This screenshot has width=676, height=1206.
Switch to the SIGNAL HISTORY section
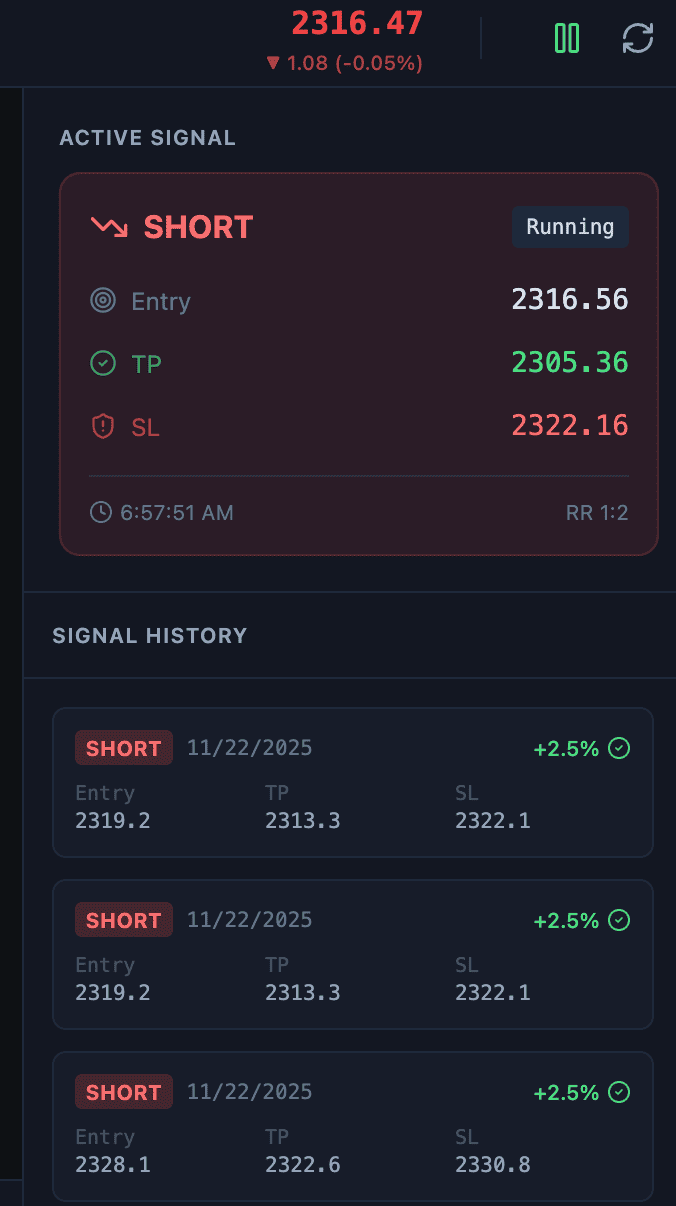[x=149, y=635]
